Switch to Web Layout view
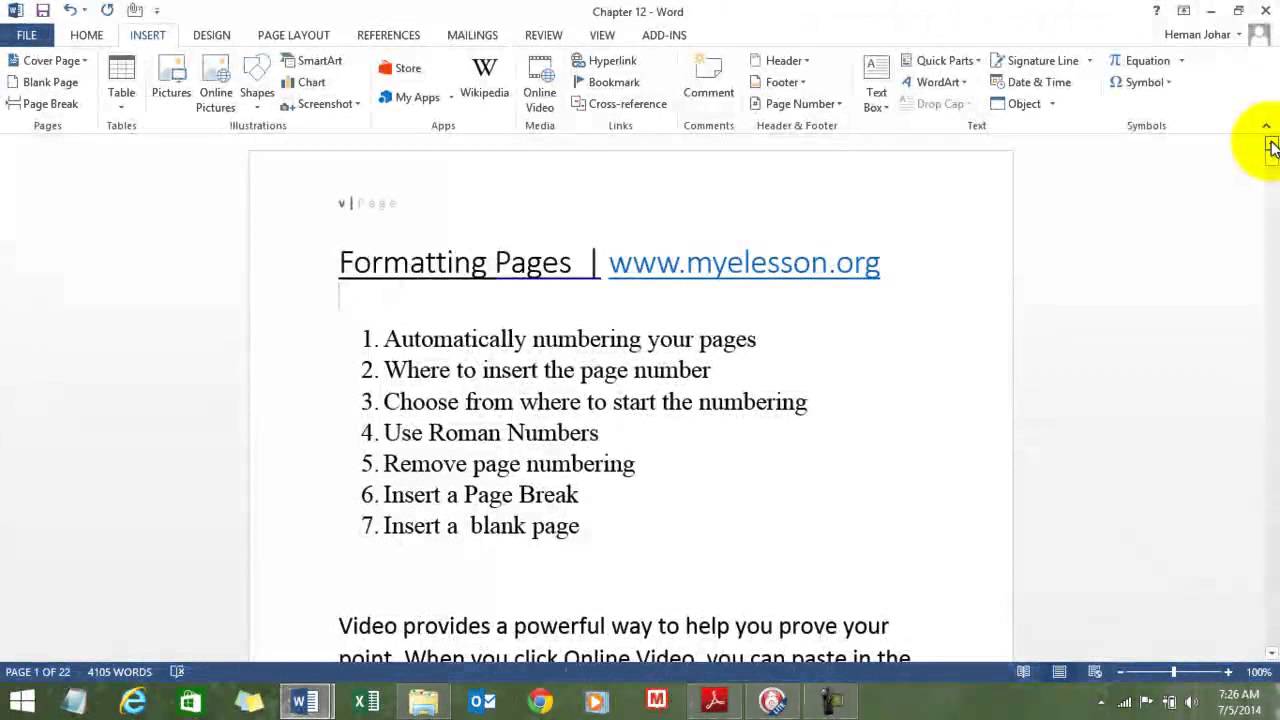1280x720 pixels. point(1095,672)
